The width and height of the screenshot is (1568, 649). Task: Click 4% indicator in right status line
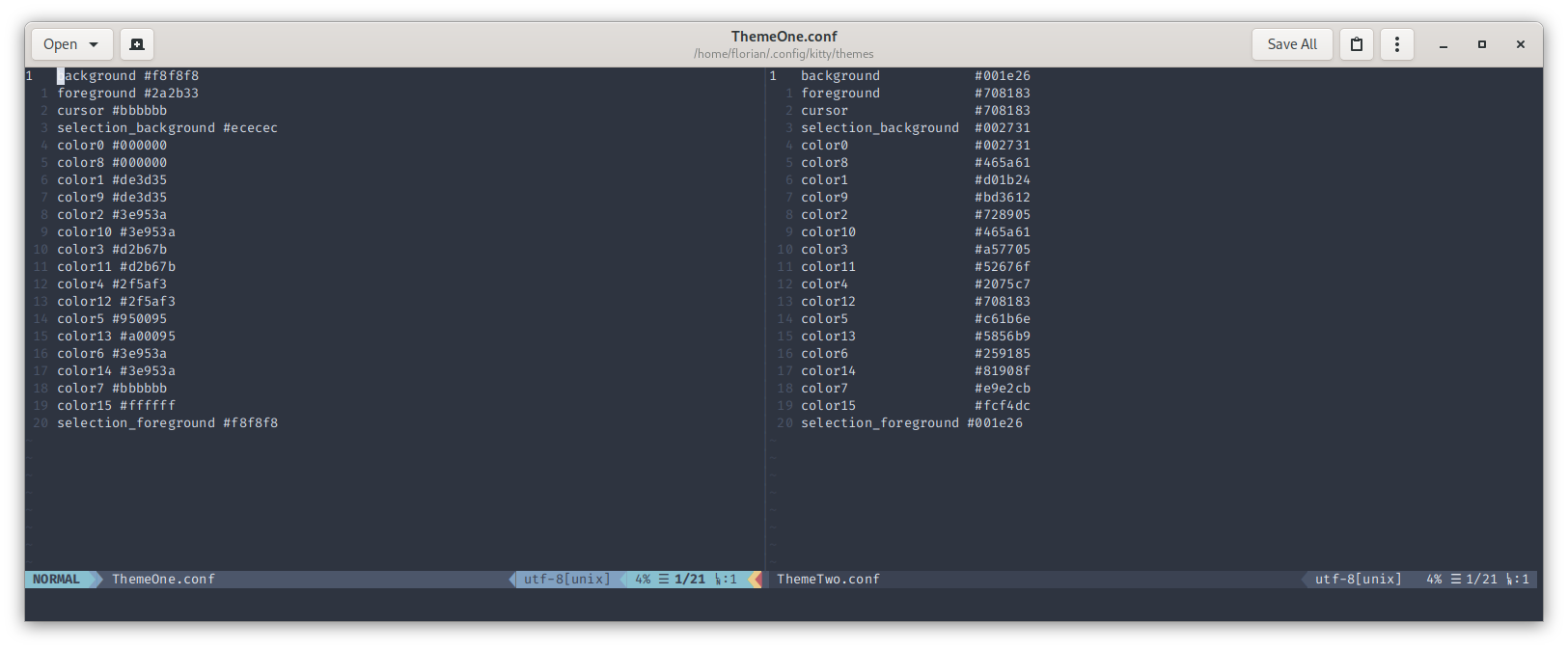1434,580
